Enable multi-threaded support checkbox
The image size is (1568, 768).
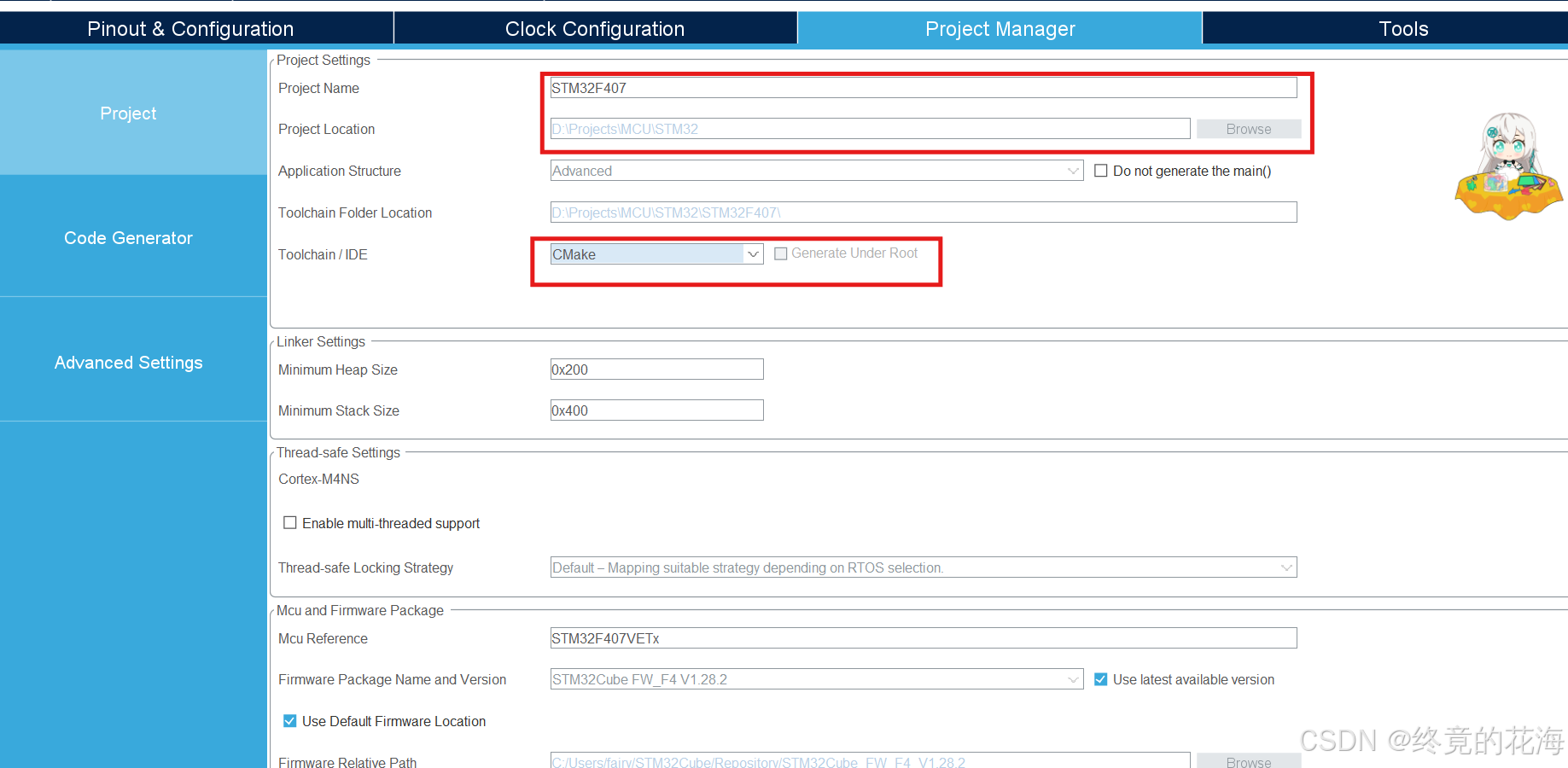(290, 523)
